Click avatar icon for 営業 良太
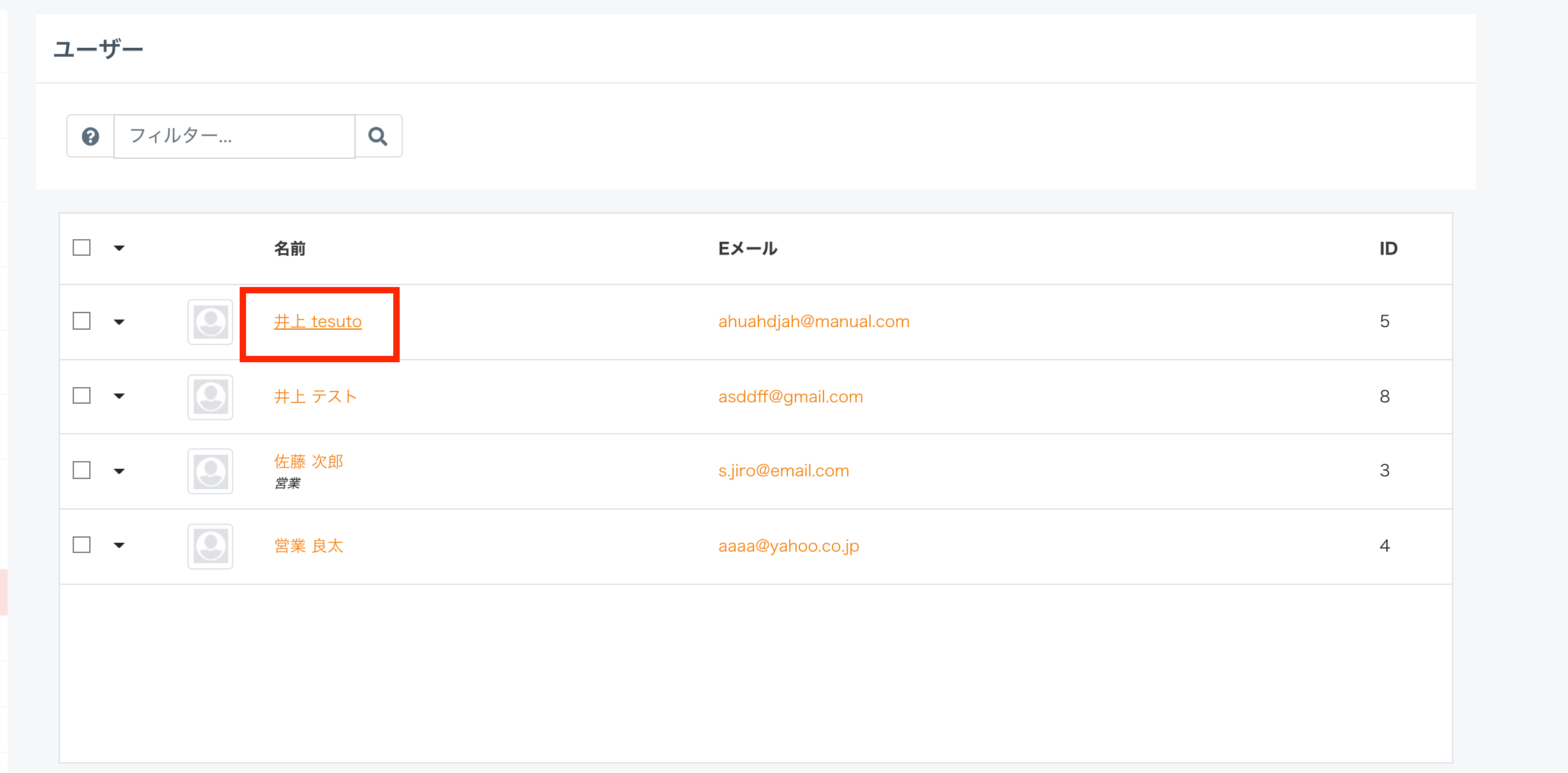Viewport: 1568px width, 773px height. pyautogui.click(x=210, y=546)
